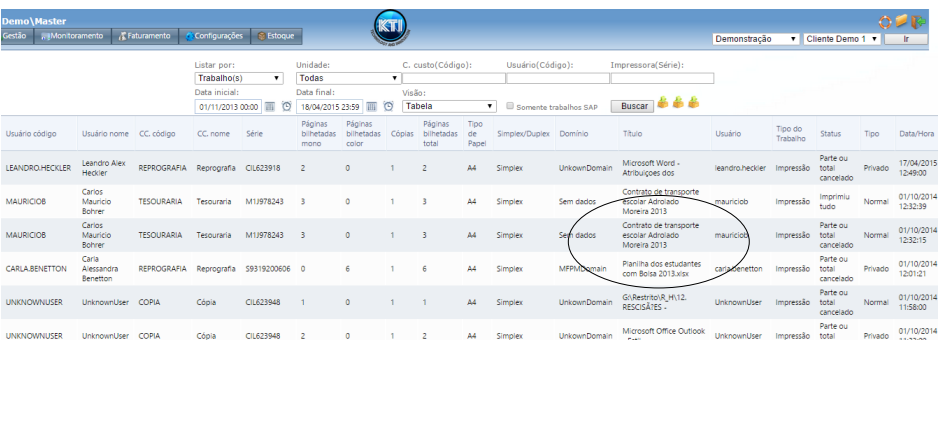Click serial number S9319200606 cell
The width and height of the screenshot is (943, 435).
pos(268,269)
